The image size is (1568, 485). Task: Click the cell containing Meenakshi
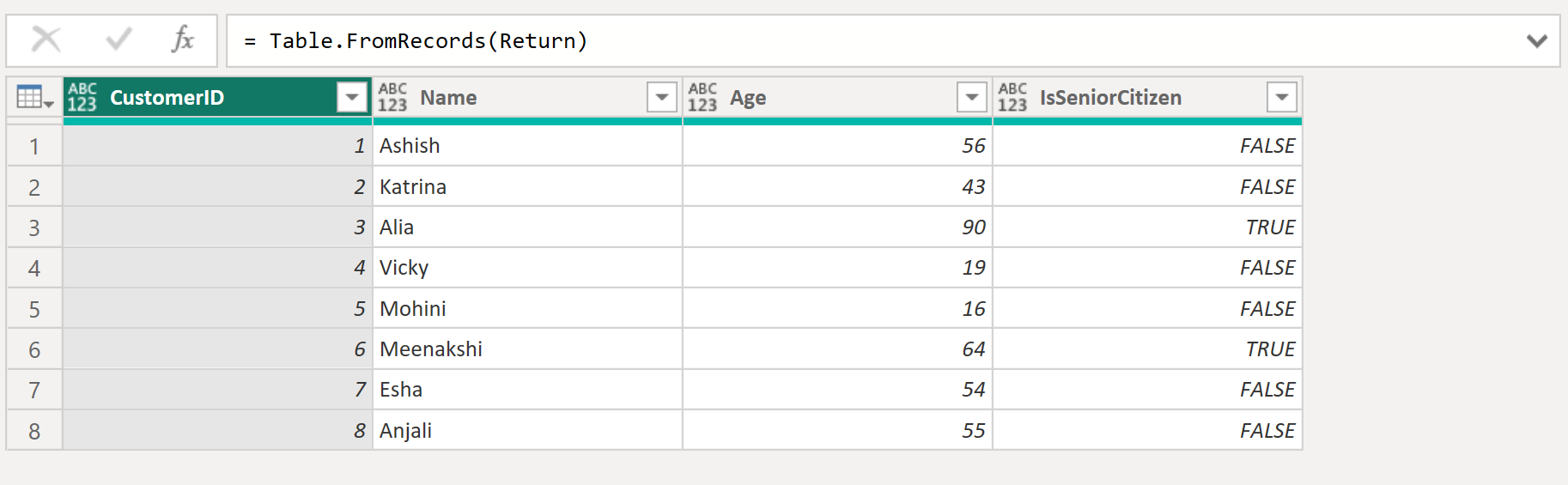click(x=431, y=349)
